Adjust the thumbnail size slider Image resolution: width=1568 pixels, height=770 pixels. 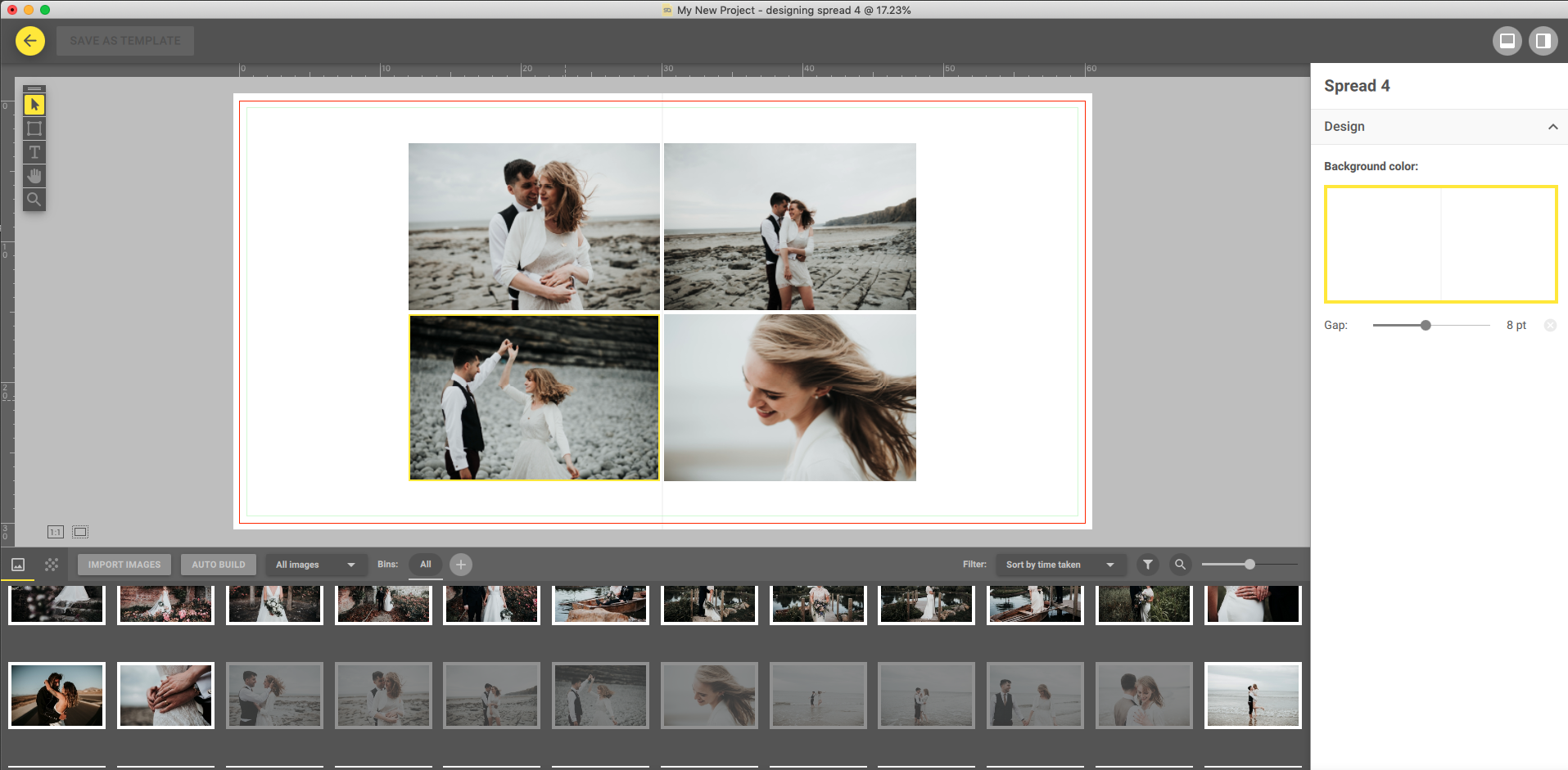pyautogui.click(x=1249, y=565)
